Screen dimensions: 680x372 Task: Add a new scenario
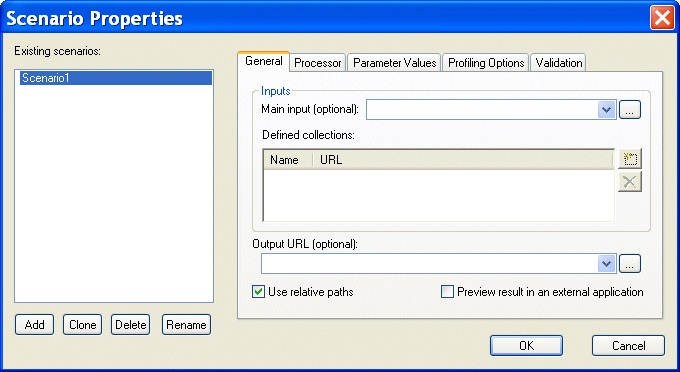(34, 325)
